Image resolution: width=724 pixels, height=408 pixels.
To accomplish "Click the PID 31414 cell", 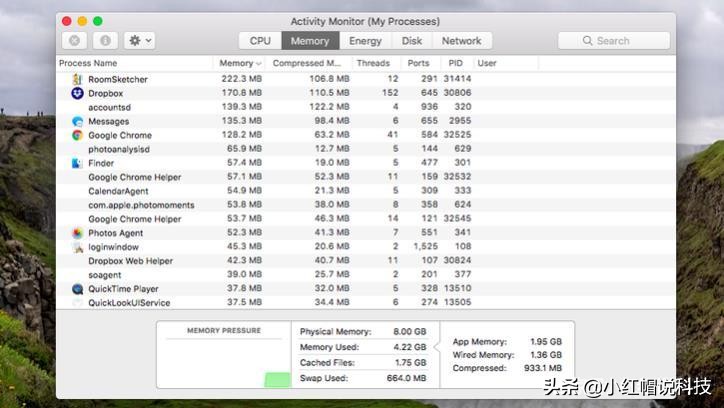I will pyautogui.click(x=457, y=79).
